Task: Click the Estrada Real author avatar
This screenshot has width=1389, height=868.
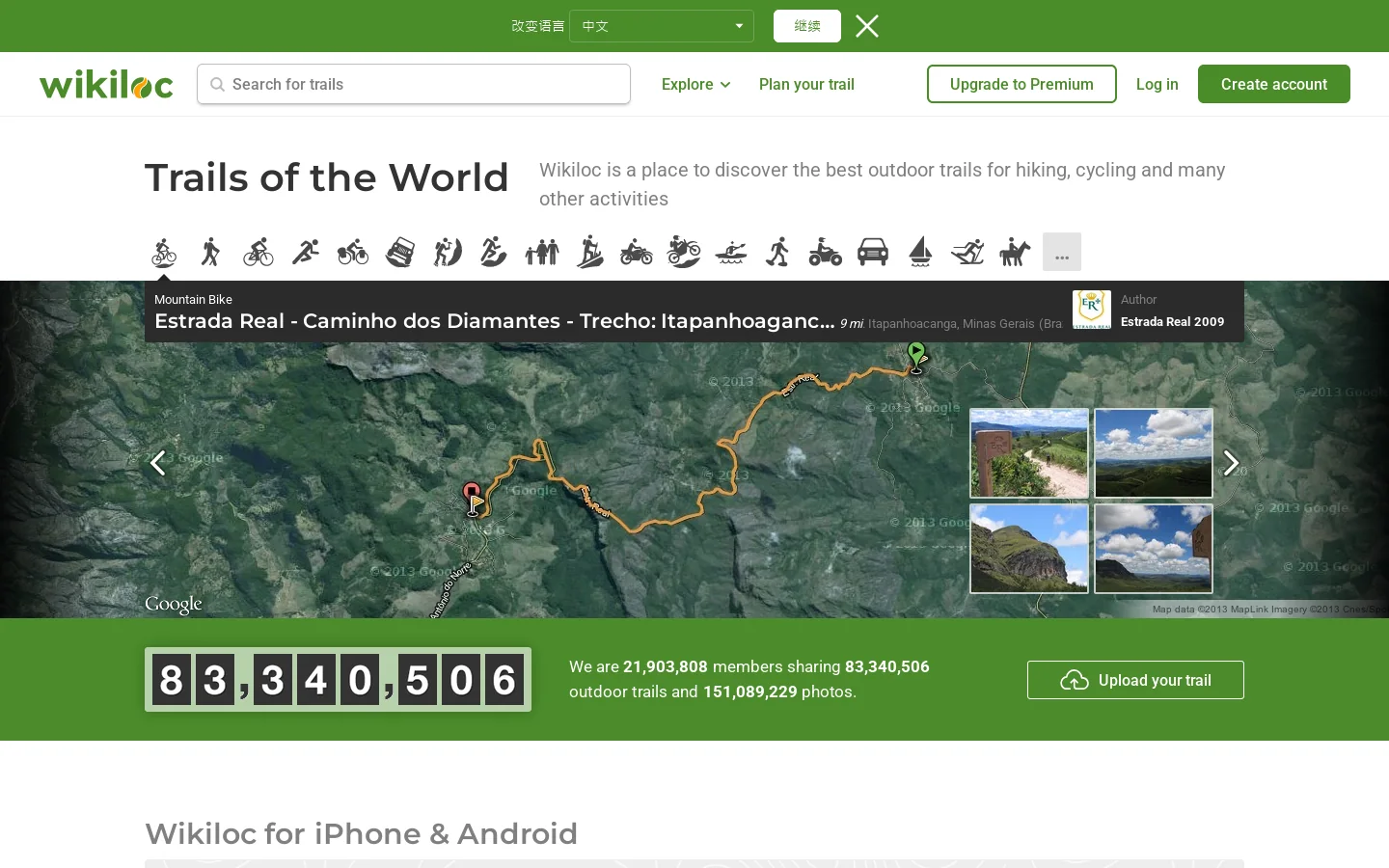Action: 1092,310
